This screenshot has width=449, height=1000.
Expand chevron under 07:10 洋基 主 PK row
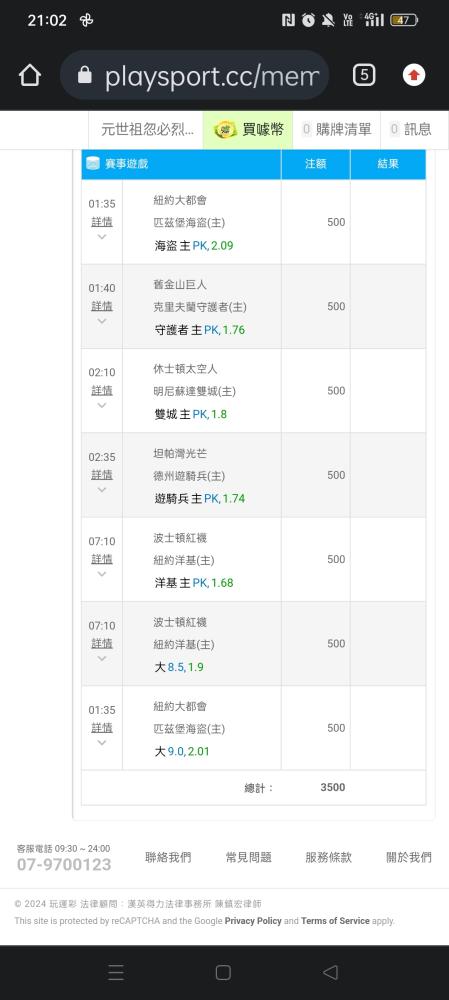(102, 574)
